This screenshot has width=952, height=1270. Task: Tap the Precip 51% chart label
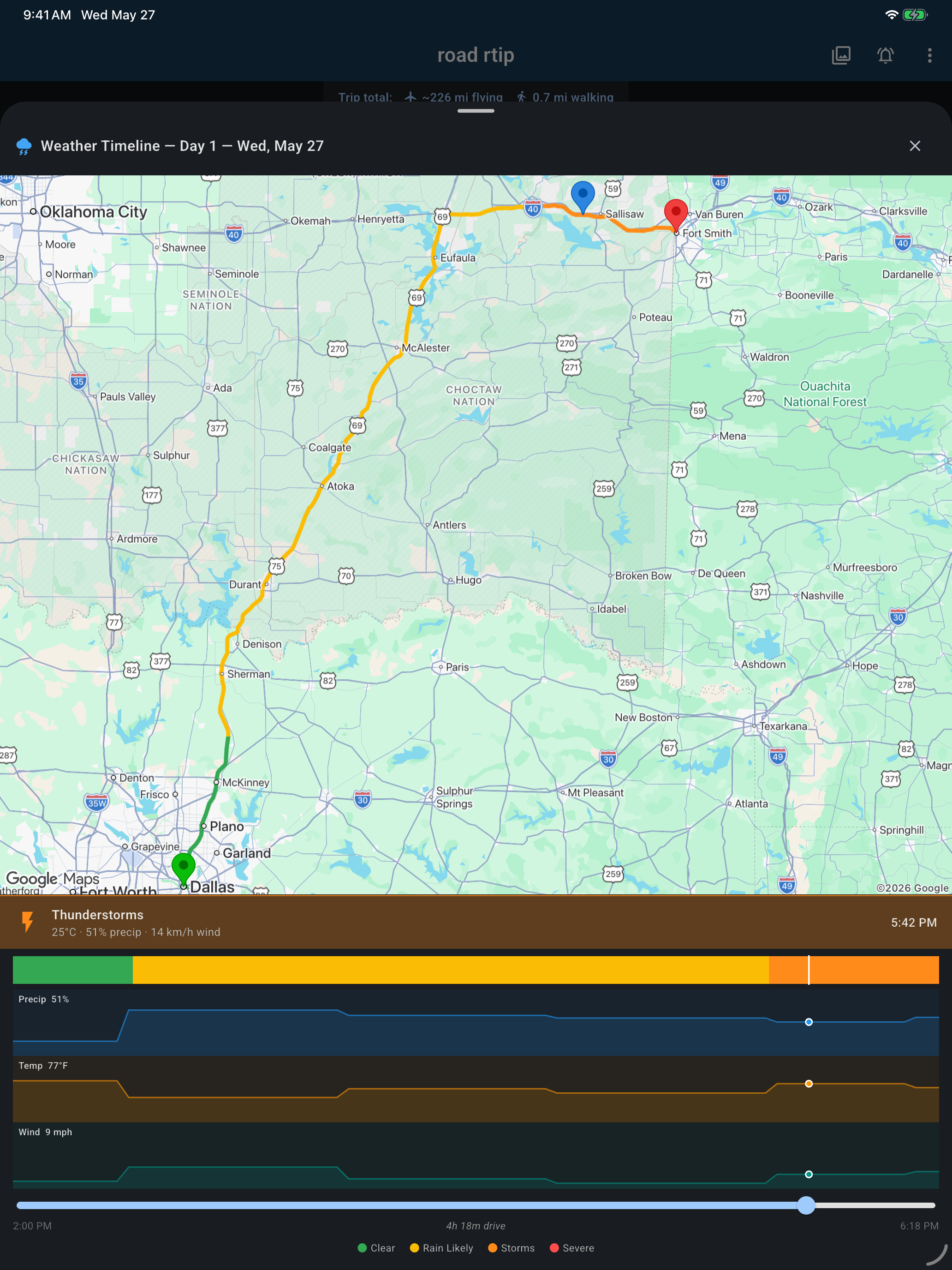pyautogui.click(x=44, y=999)
